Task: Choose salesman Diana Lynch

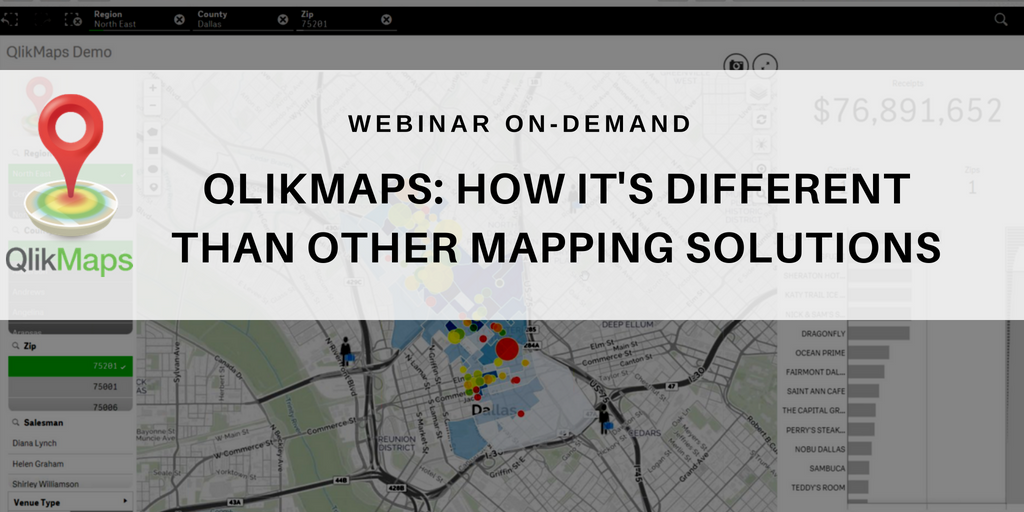Action: click(71, 443)
